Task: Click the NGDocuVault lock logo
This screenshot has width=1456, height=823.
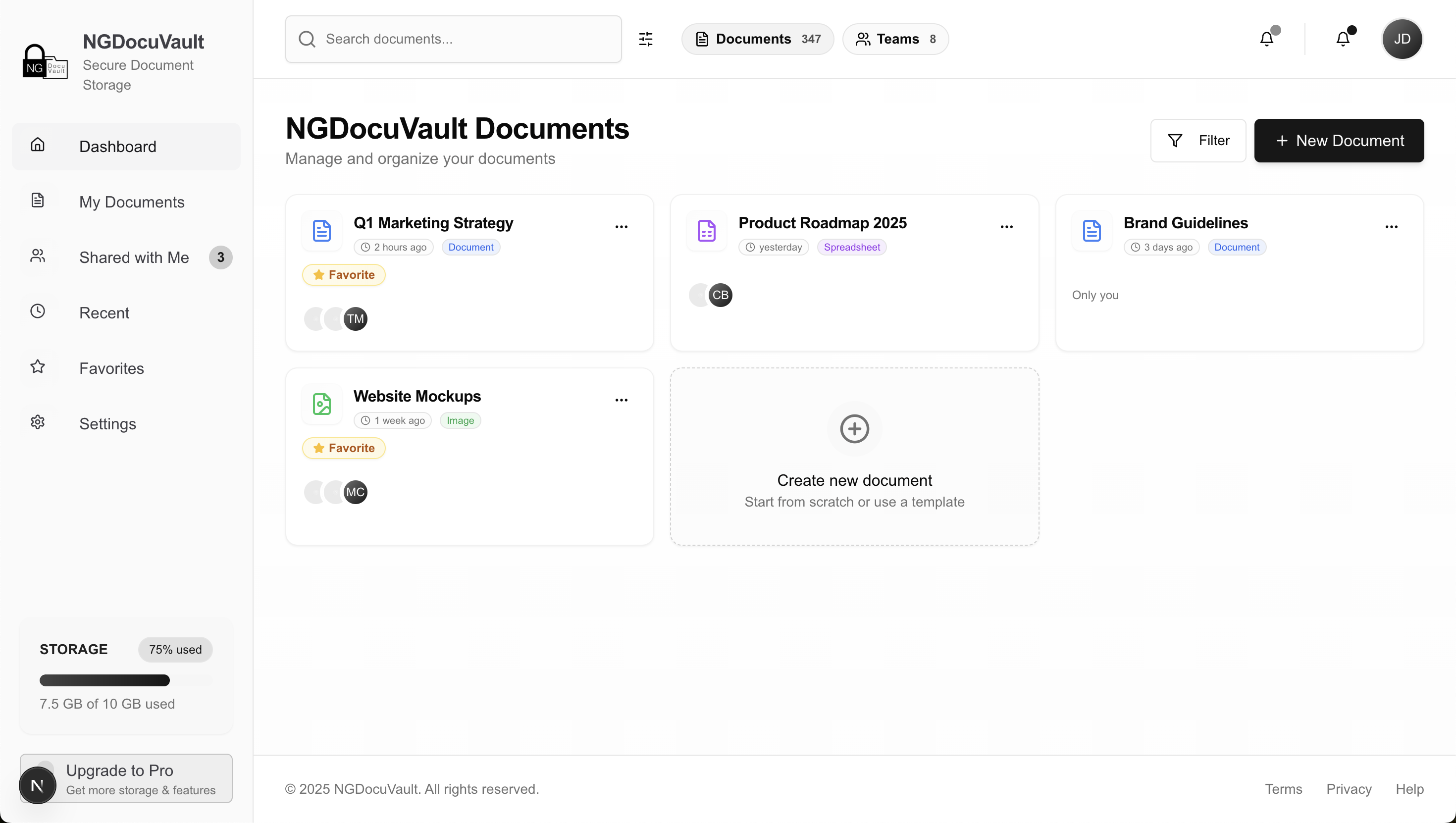Action: click(x=44, y=62)
